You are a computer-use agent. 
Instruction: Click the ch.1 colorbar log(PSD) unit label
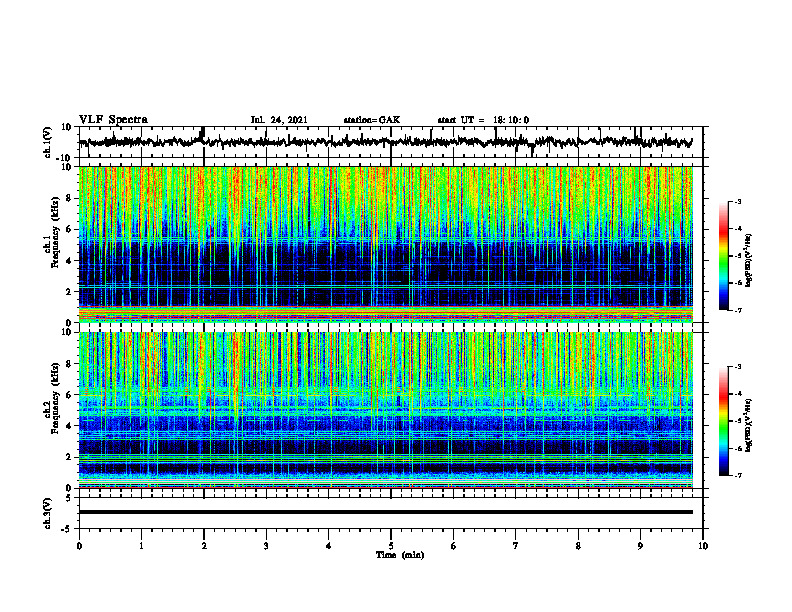pos(749,261)
